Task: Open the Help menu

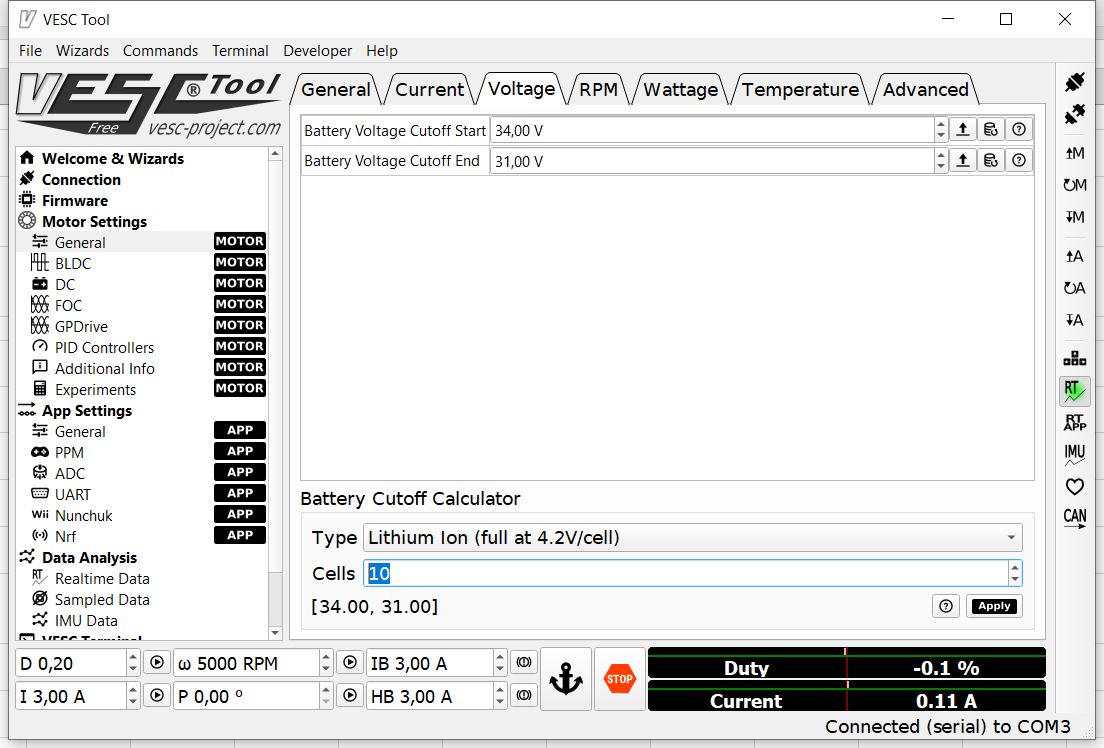Action: pyautogui.click(x=382, y=51)
